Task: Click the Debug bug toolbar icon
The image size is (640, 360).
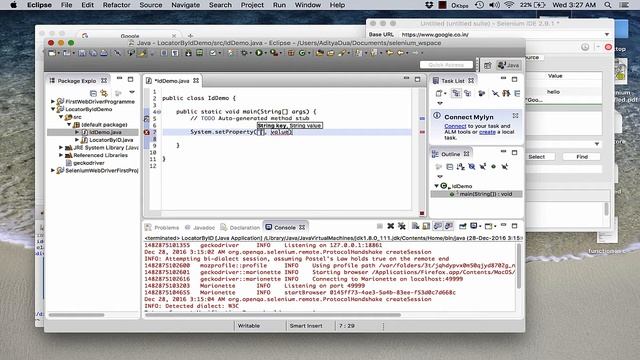Action: (244, 53)
